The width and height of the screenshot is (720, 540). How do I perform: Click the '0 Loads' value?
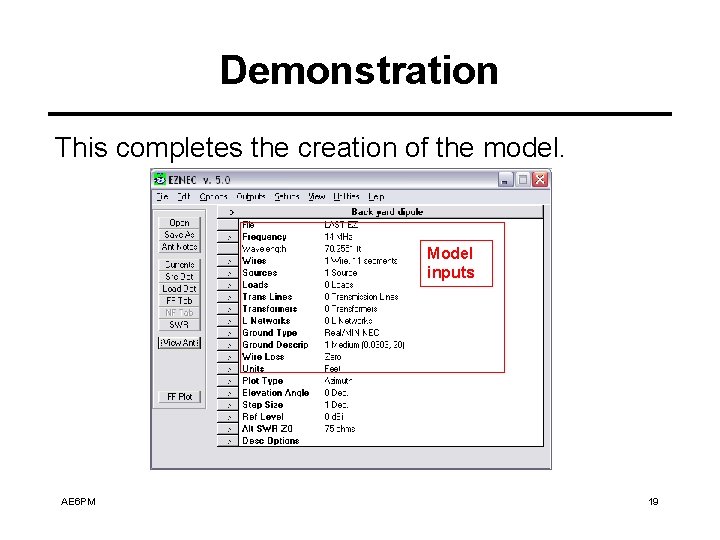tap(339, 285)
